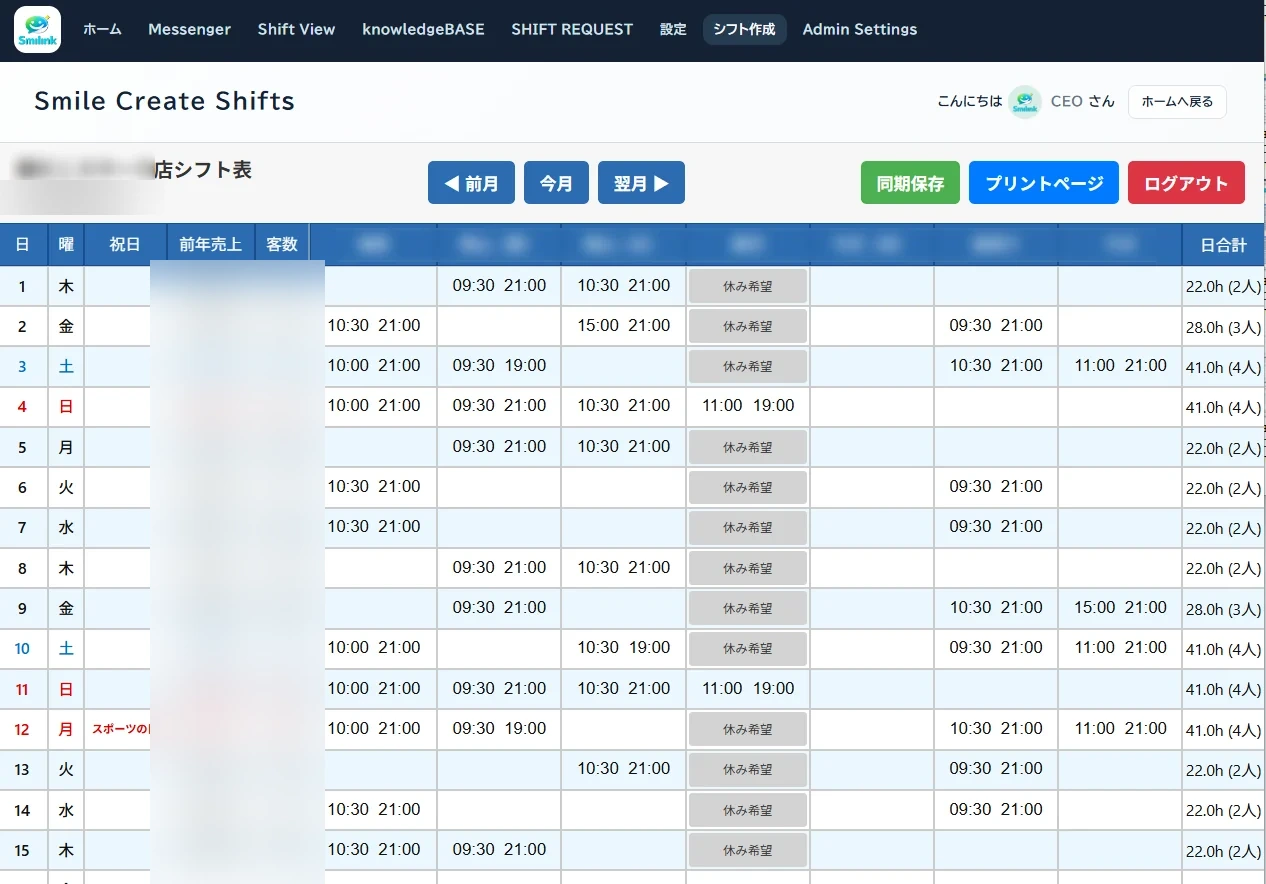This screenshot has height=884, width=1266.
Task: Click the 09:30 21:00 shift on day 15
Action: (x=499, y=850)
